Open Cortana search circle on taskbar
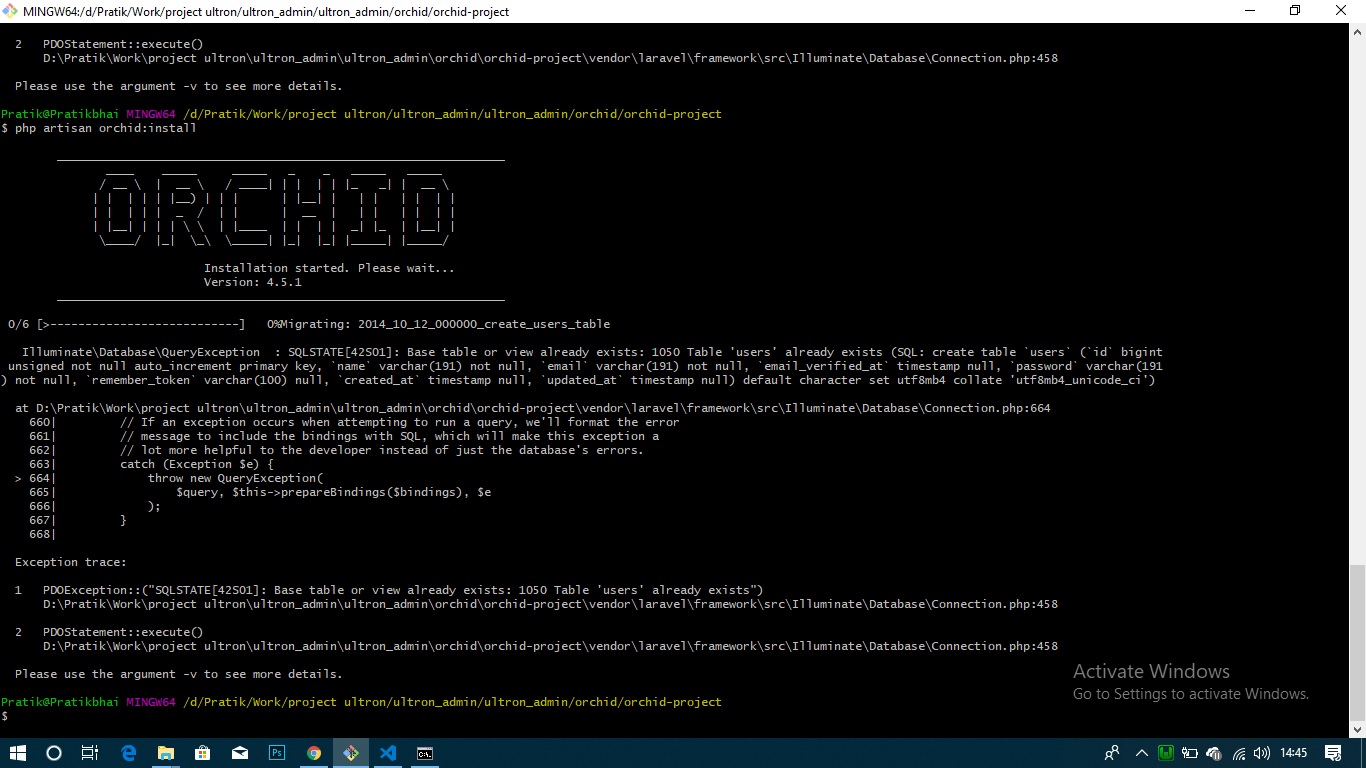Viewport: 1366px width, 768px height. coord(54,753)
